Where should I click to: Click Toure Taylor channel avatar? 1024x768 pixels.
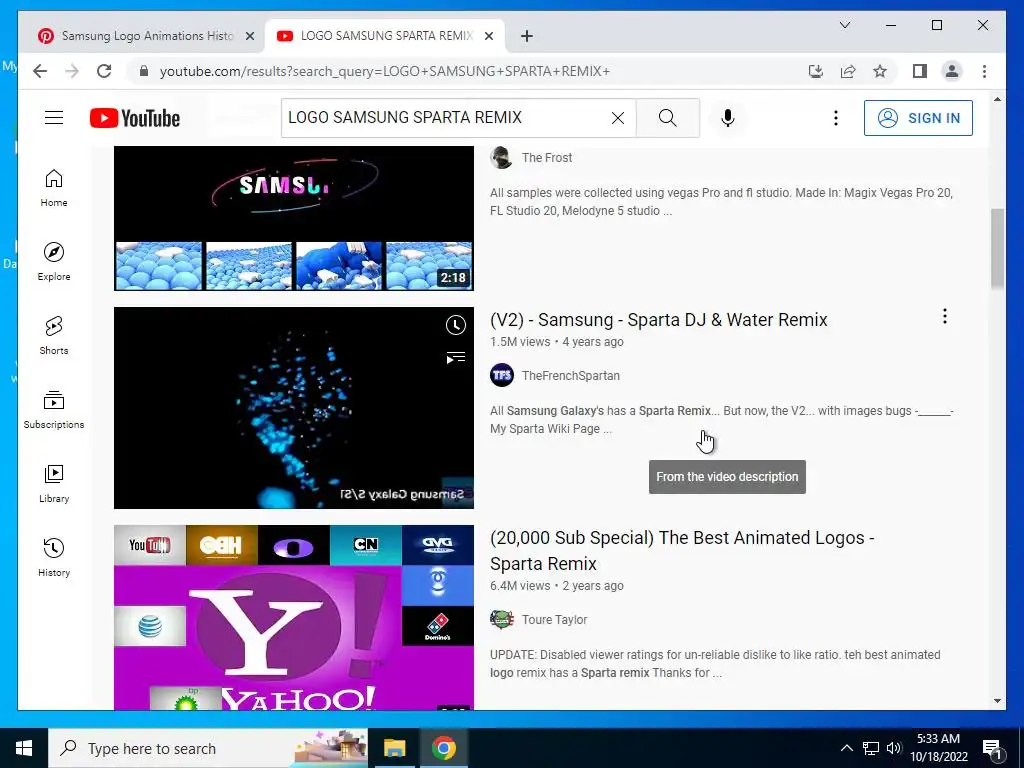(x=502, y=620)
